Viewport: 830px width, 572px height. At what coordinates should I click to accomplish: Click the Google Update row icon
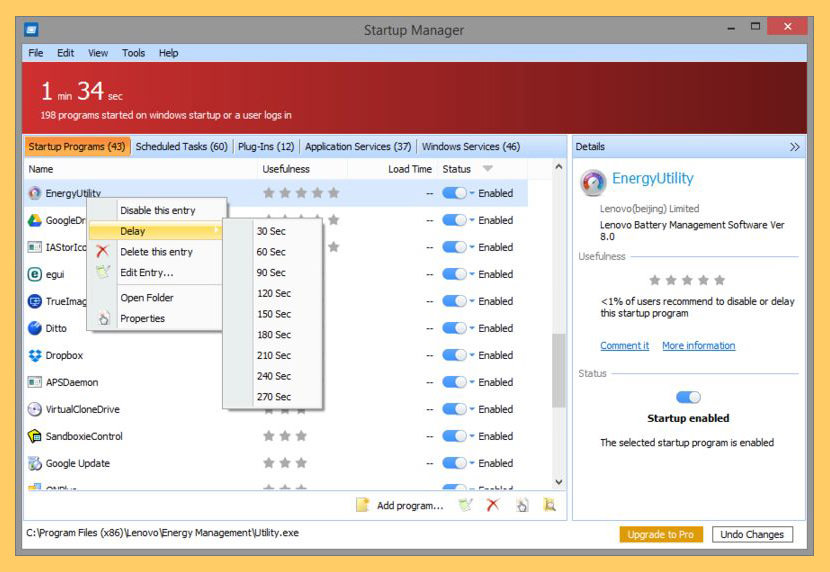click(x=34, y=463)
